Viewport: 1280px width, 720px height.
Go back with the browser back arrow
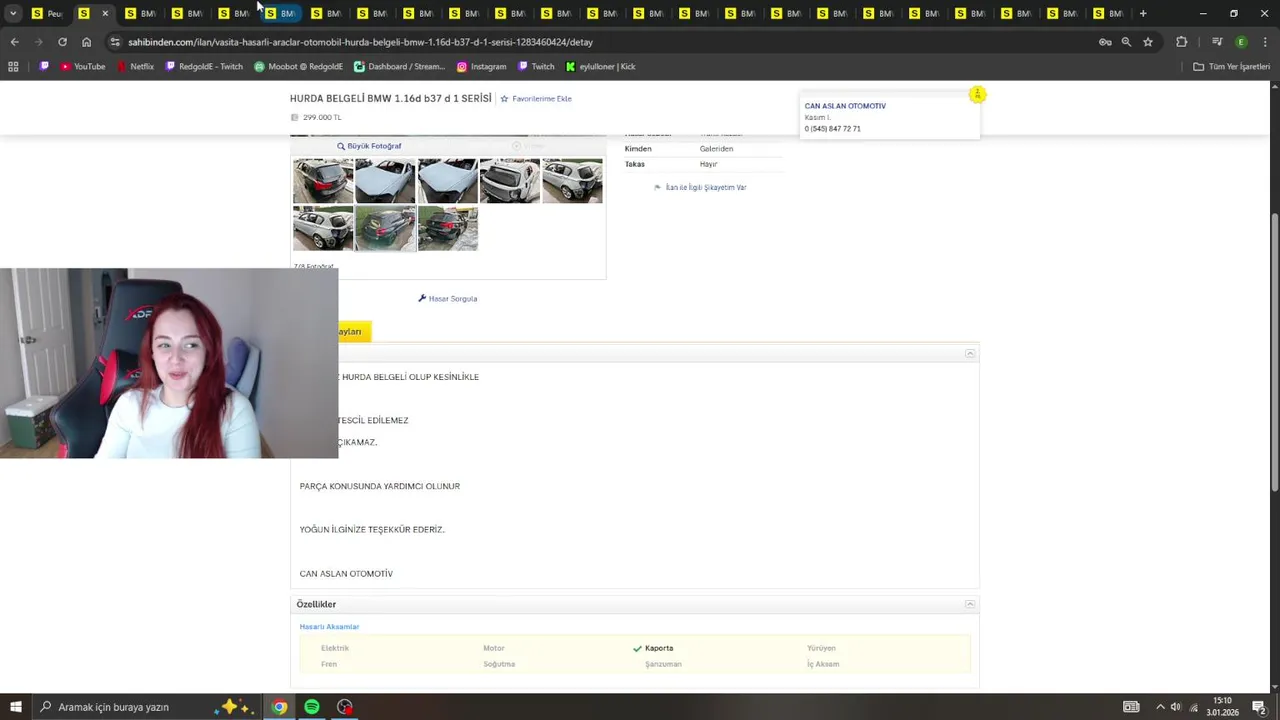pyautogui.click(x=14, y=42)
